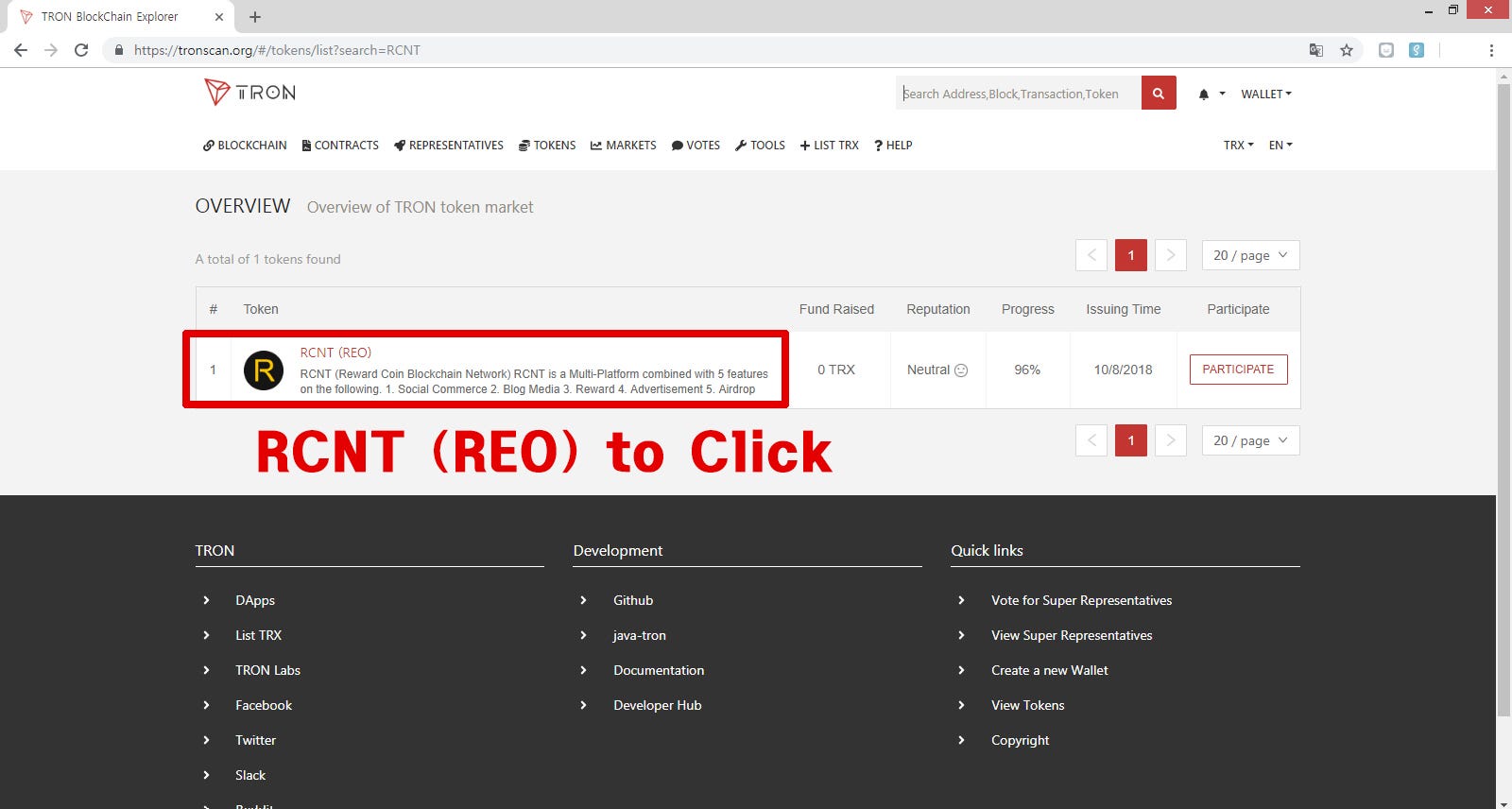
Task: Open the TRX currency dropdown
Action: 1239,146
